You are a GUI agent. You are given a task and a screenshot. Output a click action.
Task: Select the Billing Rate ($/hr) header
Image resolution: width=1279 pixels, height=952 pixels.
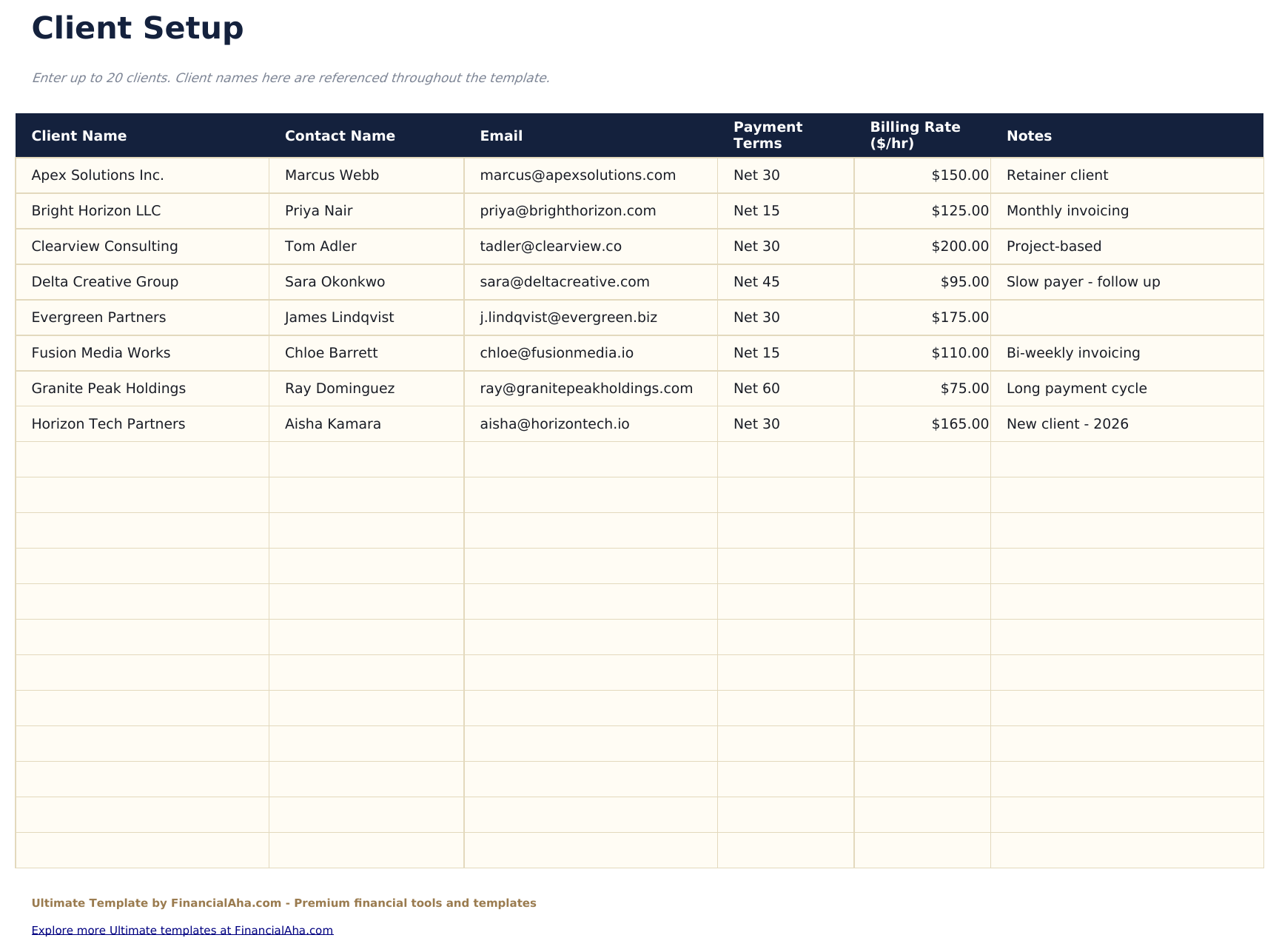click(x=916, y=136)
